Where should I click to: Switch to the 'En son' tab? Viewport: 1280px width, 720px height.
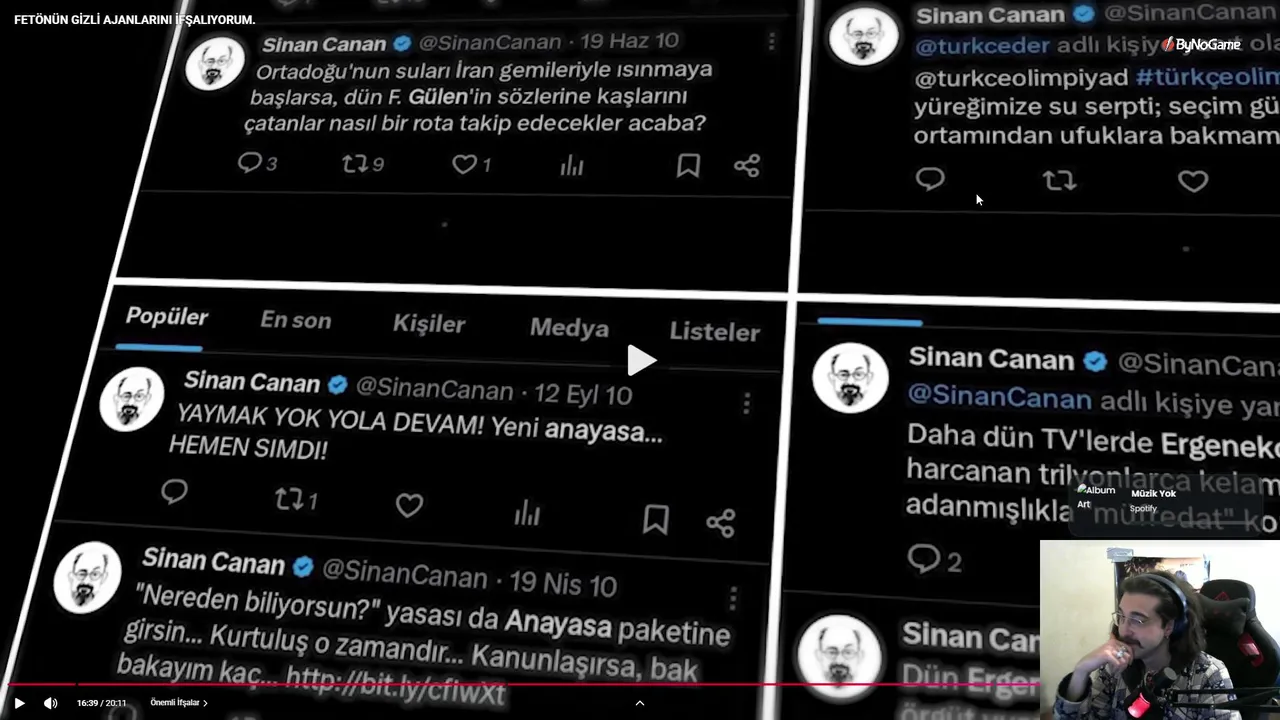(x=295, y=320)
